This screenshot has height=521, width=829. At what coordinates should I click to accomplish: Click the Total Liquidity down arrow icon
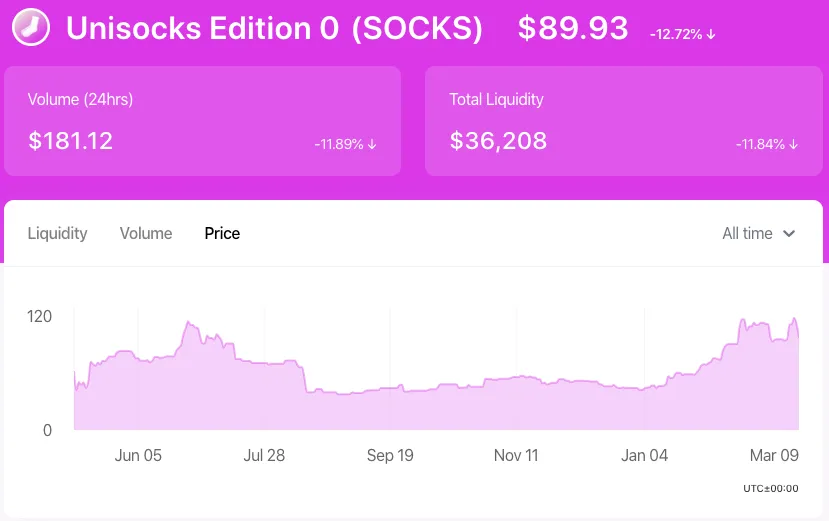coord(793,144)
